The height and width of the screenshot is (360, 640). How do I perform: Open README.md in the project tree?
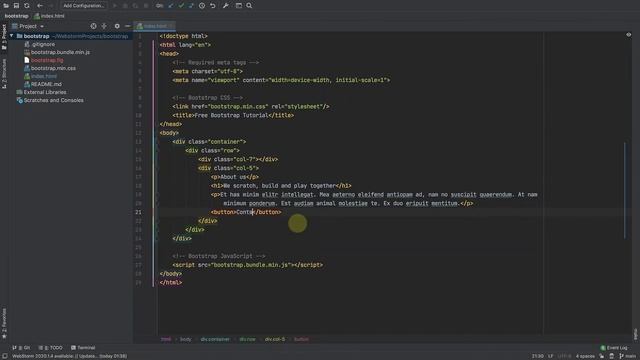click(x=43, y=84)
